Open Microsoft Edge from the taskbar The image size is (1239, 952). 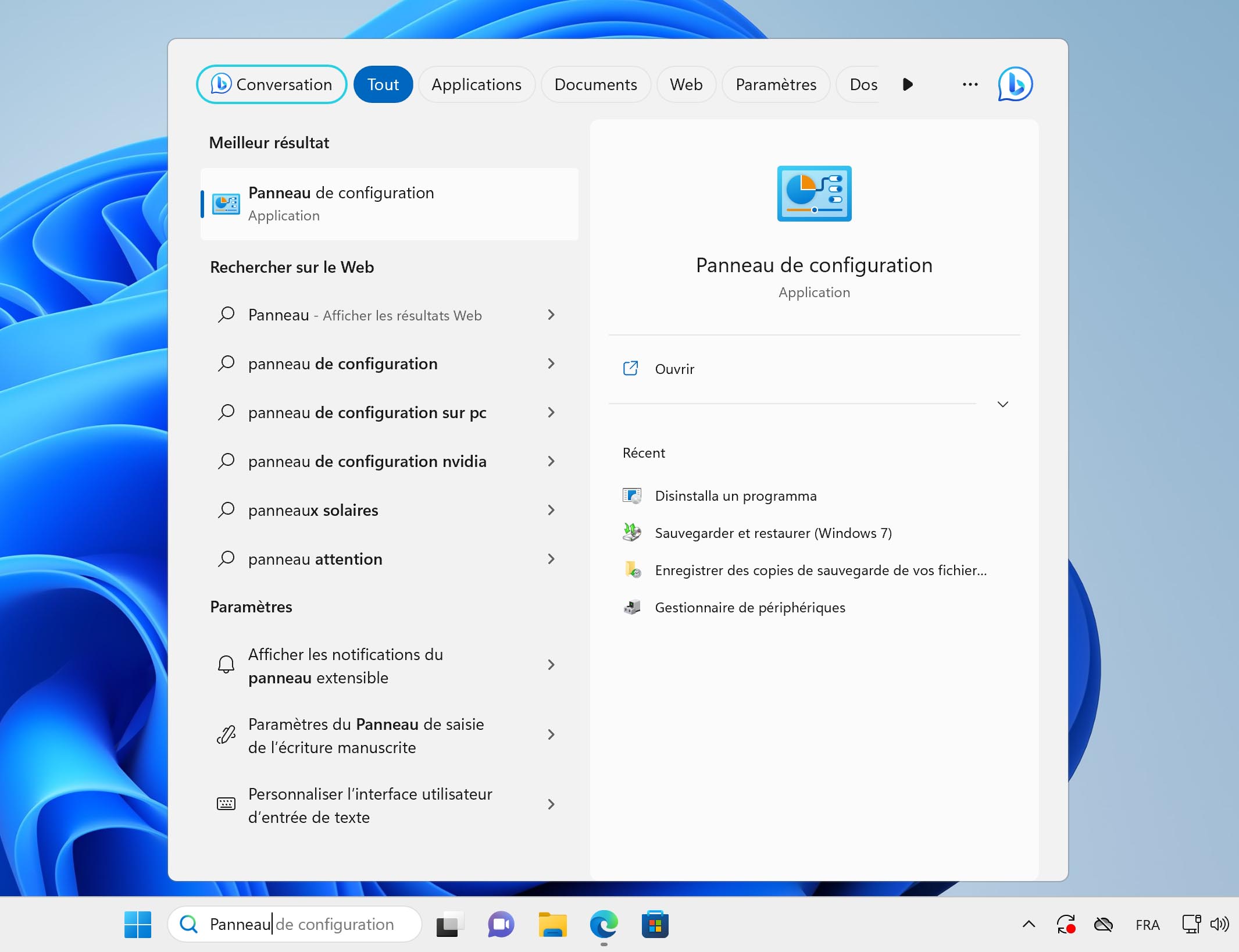604,924
